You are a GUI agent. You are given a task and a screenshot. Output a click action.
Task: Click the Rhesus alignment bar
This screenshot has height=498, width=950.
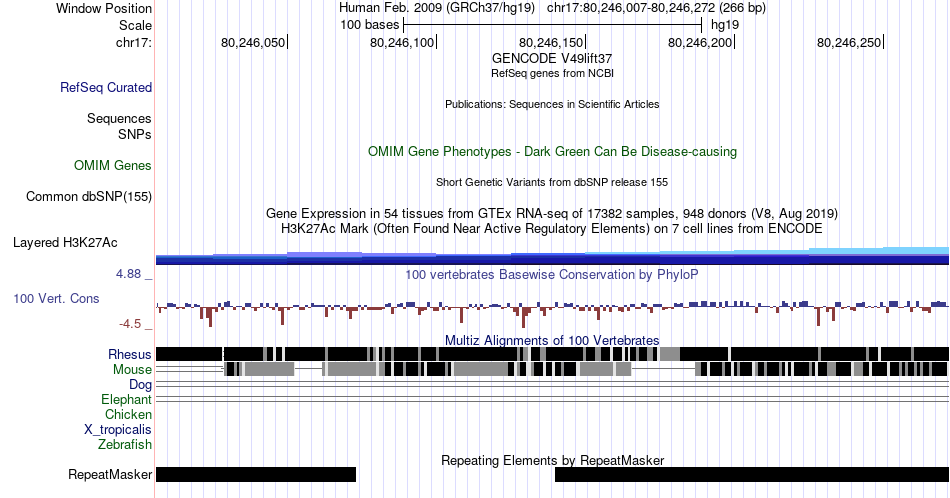click(x=552, y=354)
